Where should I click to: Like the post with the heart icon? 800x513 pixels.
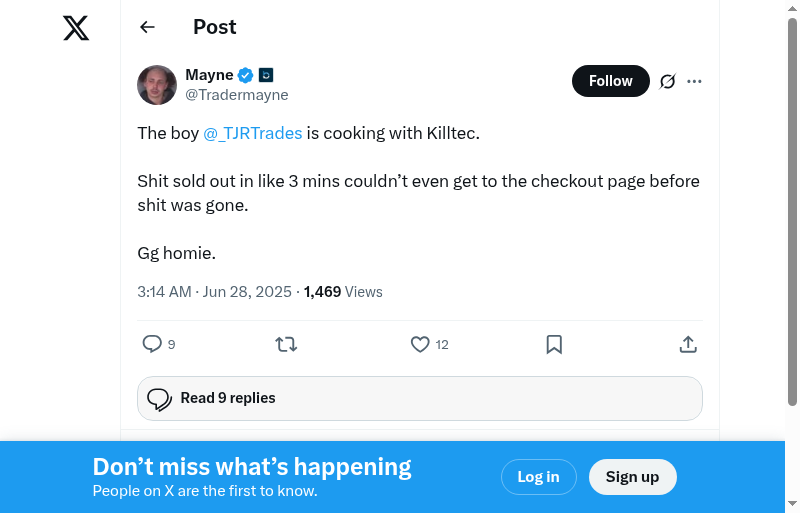tap(420, 344)
